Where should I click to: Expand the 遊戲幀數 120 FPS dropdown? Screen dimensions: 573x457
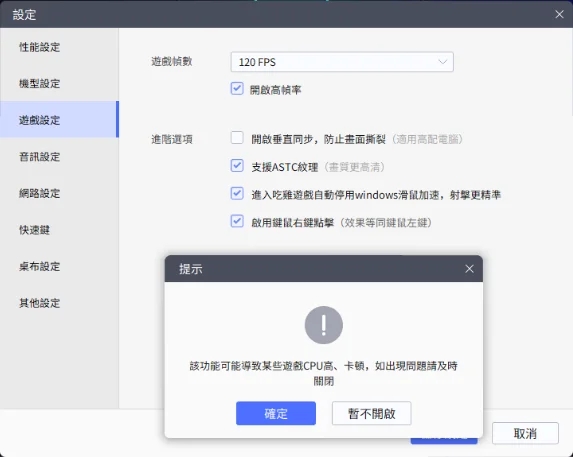pyautogui.click(x=342, y=62)
